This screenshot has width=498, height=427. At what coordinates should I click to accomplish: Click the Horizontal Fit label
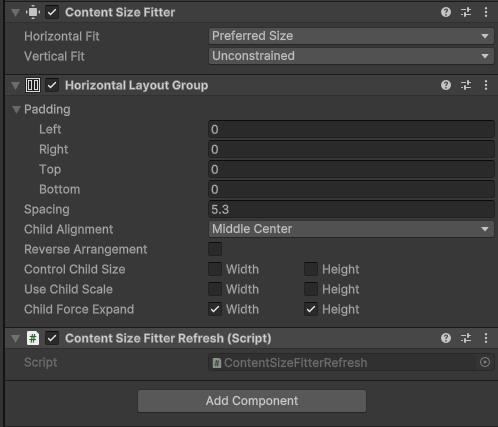[62, 36]
